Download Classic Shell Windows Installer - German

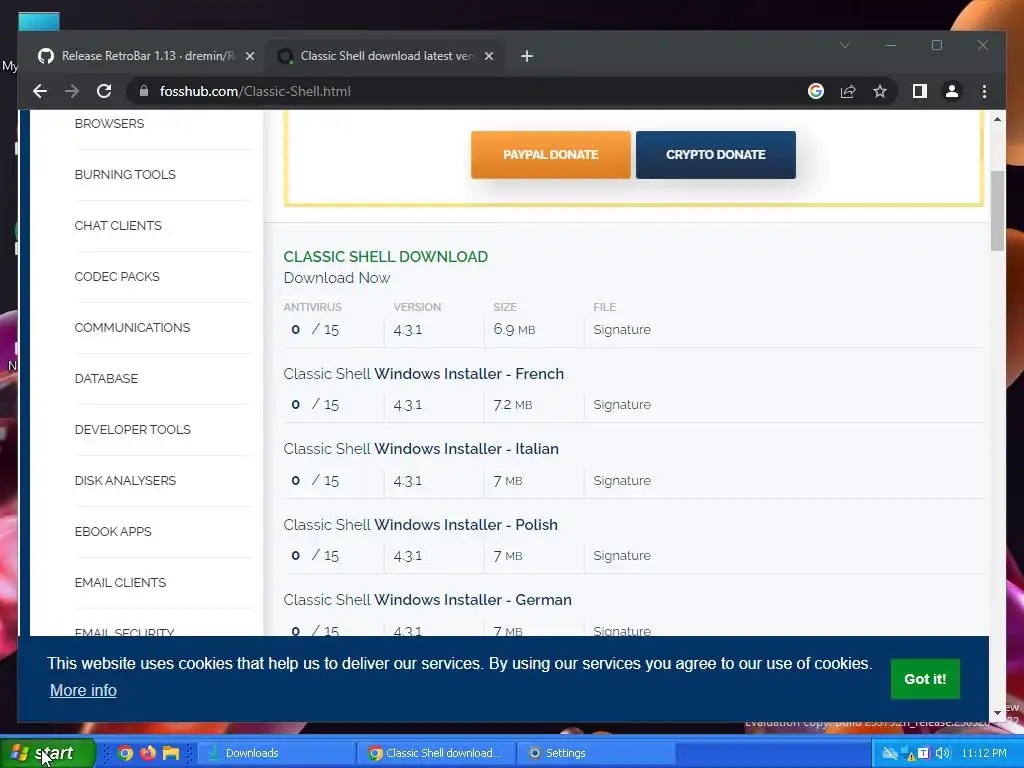point(427,600)
